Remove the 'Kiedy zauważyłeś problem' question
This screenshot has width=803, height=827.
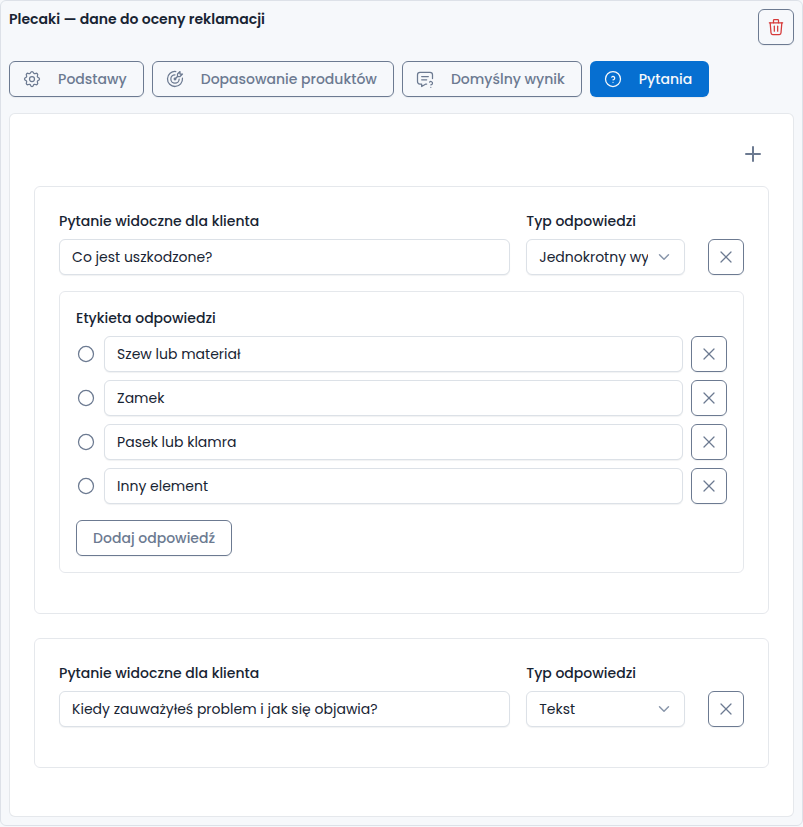725,709
